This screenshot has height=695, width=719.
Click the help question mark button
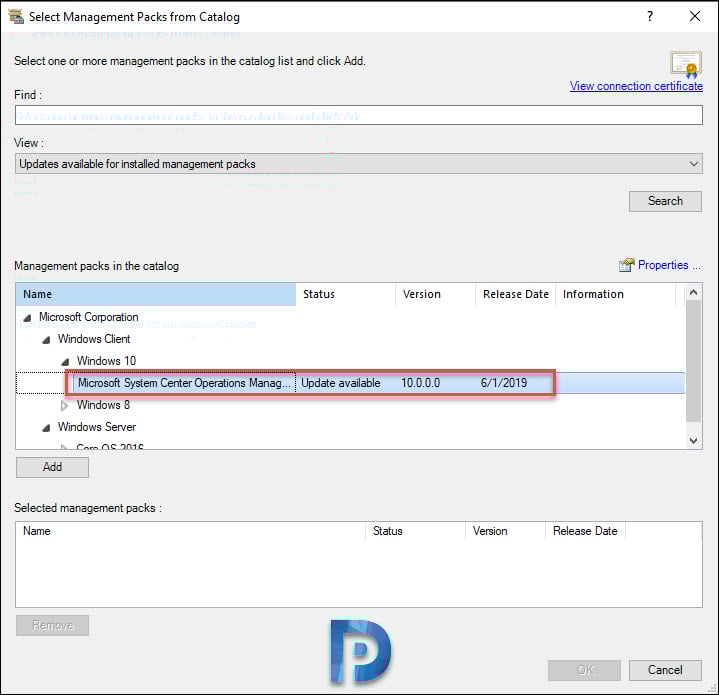(x=650, y=17)
